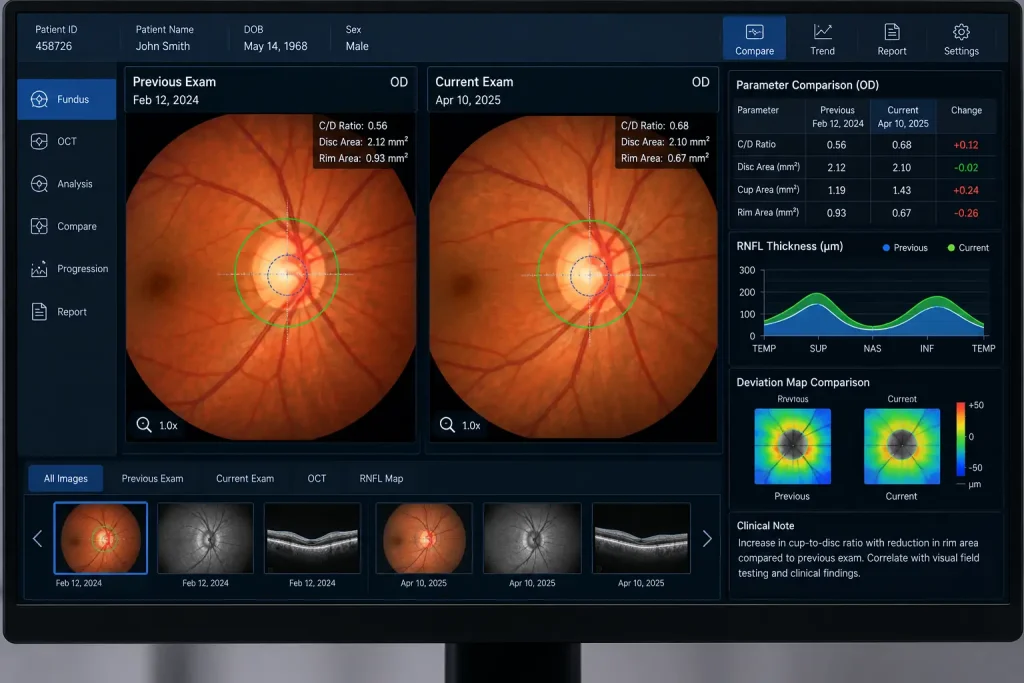Open the Report document icon in sidebar
Viewport: 1024px width, 683px height.
click(39, 311)
